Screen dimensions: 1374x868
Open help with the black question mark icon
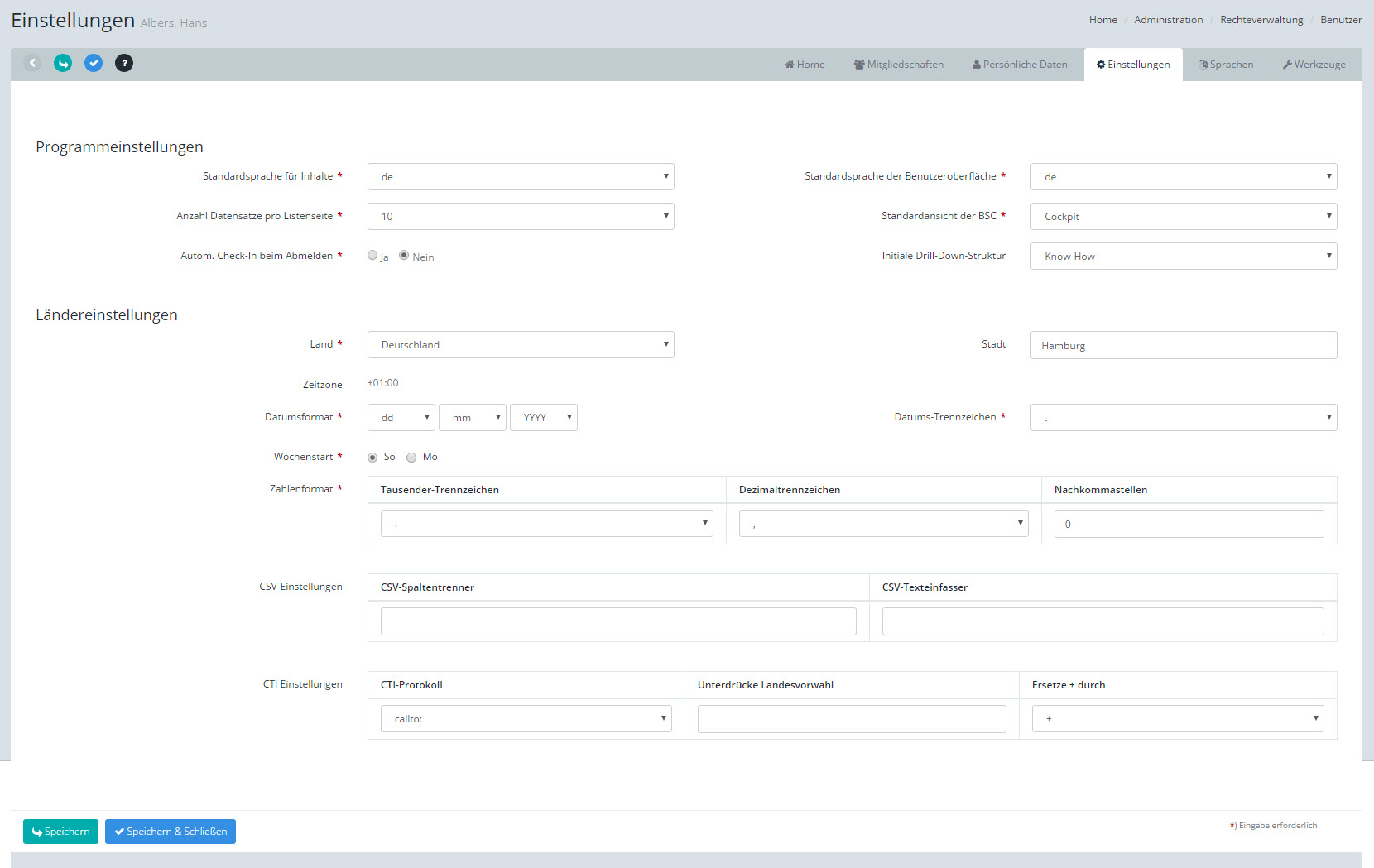coord(124,63)
